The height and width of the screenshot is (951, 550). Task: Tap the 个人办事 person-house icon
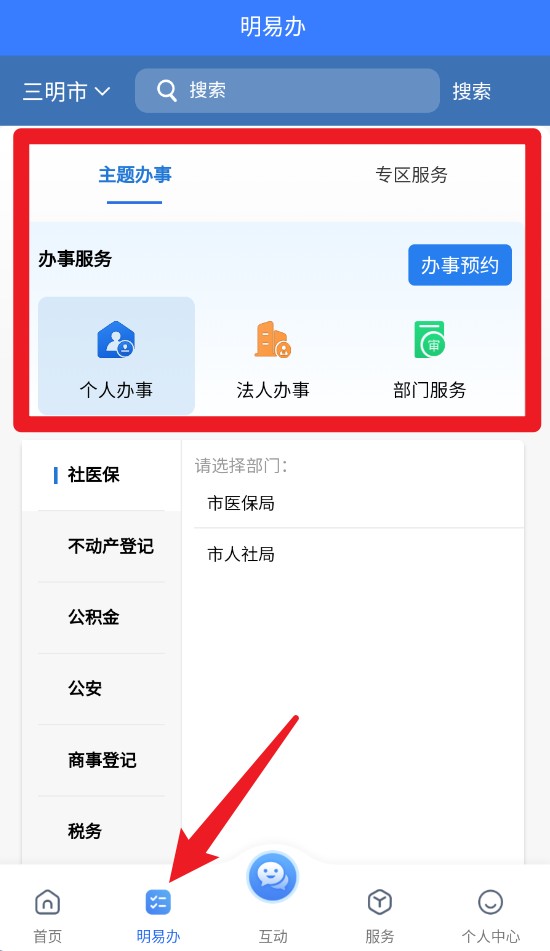coord(116,340)
